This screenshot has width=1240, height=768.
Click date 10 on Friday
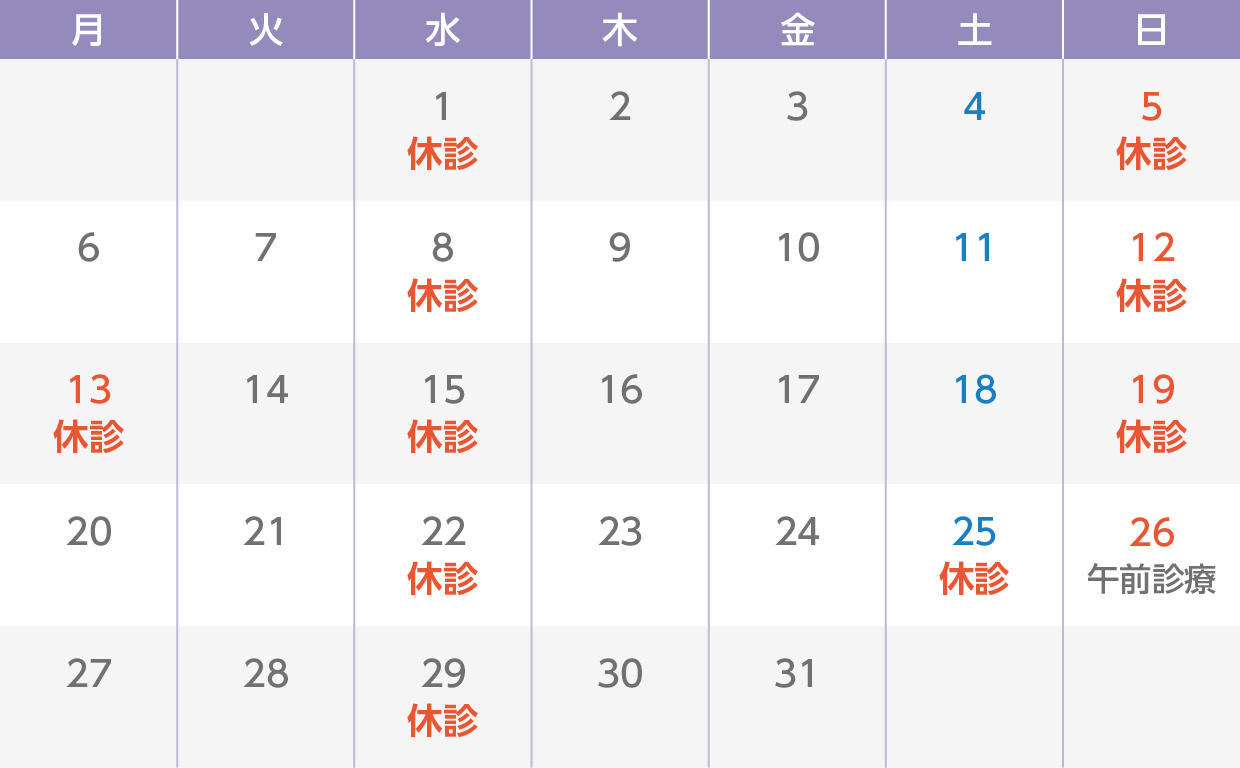[x=797, y=272]
